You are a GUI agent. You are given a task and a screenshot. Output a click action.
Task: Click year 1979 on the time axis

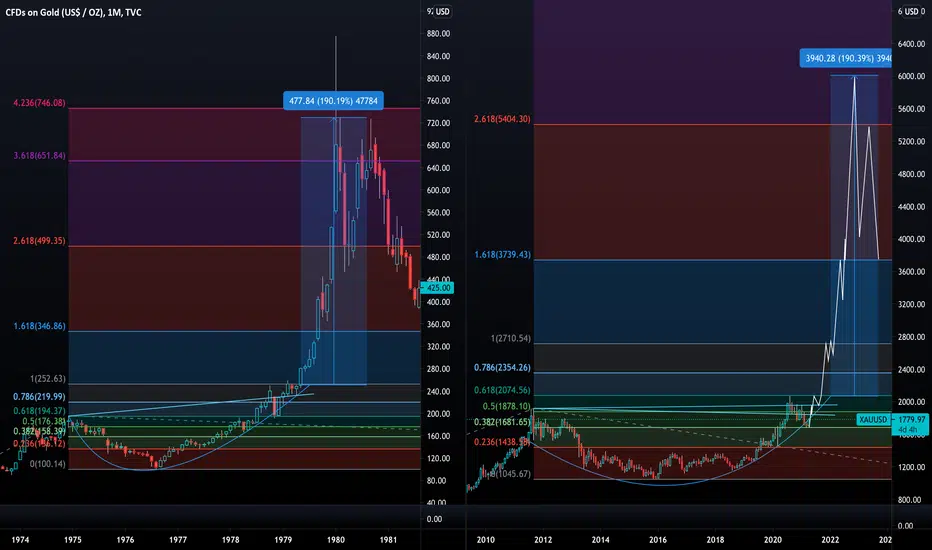pos(283,540)
